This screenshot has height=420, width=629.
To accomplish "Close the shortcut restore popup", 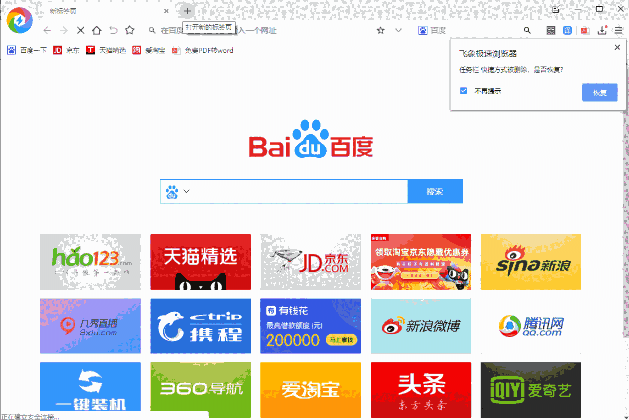I will (x=617, y=47).
